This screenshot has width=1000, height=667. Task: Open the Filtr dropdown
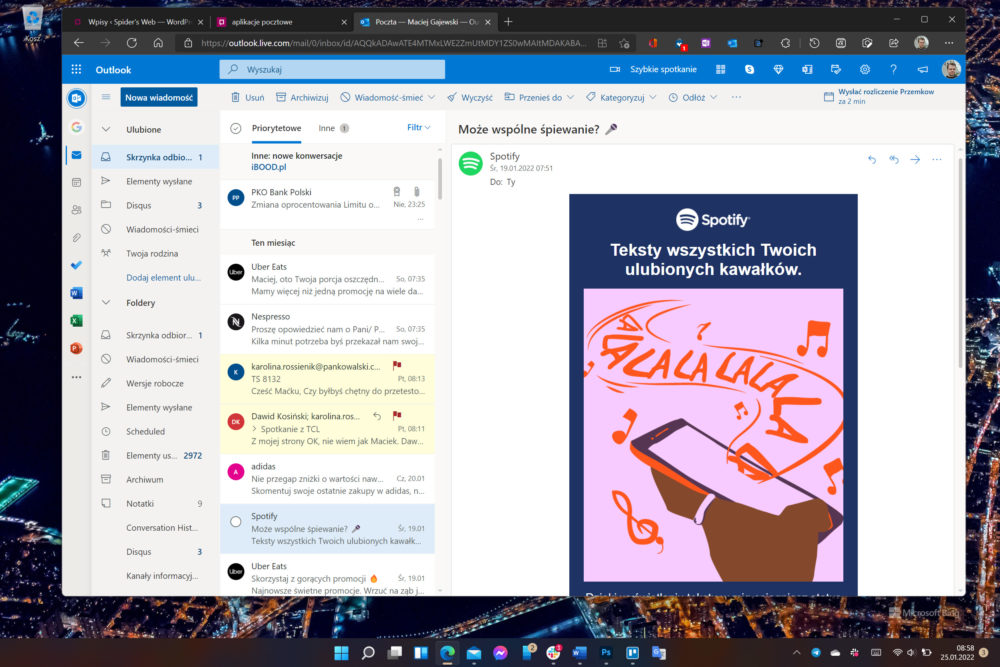click(418, 128)
